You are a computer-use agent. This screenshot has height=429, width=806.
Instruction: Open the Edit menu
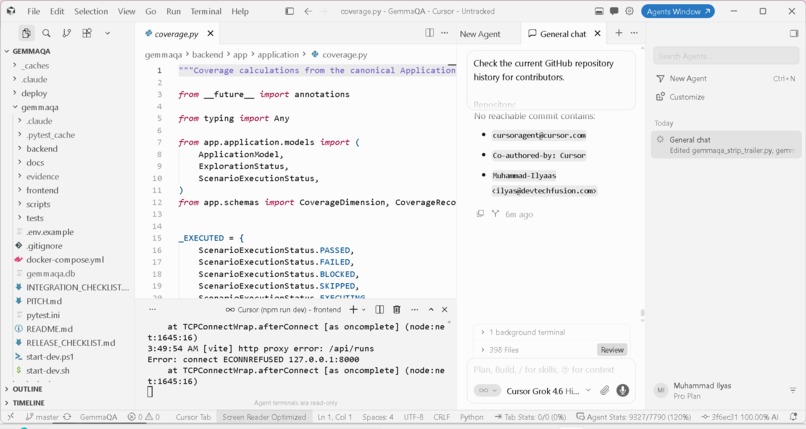point(57,11)
